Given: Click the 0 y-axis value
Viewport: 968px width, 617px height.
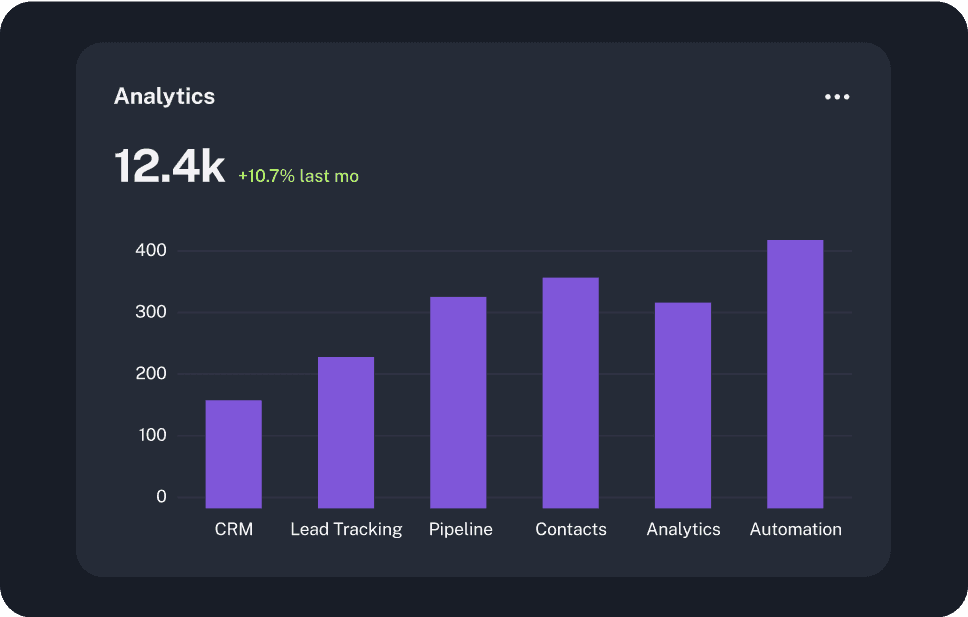Looking at the screenshot, I should tap(162, 496).
